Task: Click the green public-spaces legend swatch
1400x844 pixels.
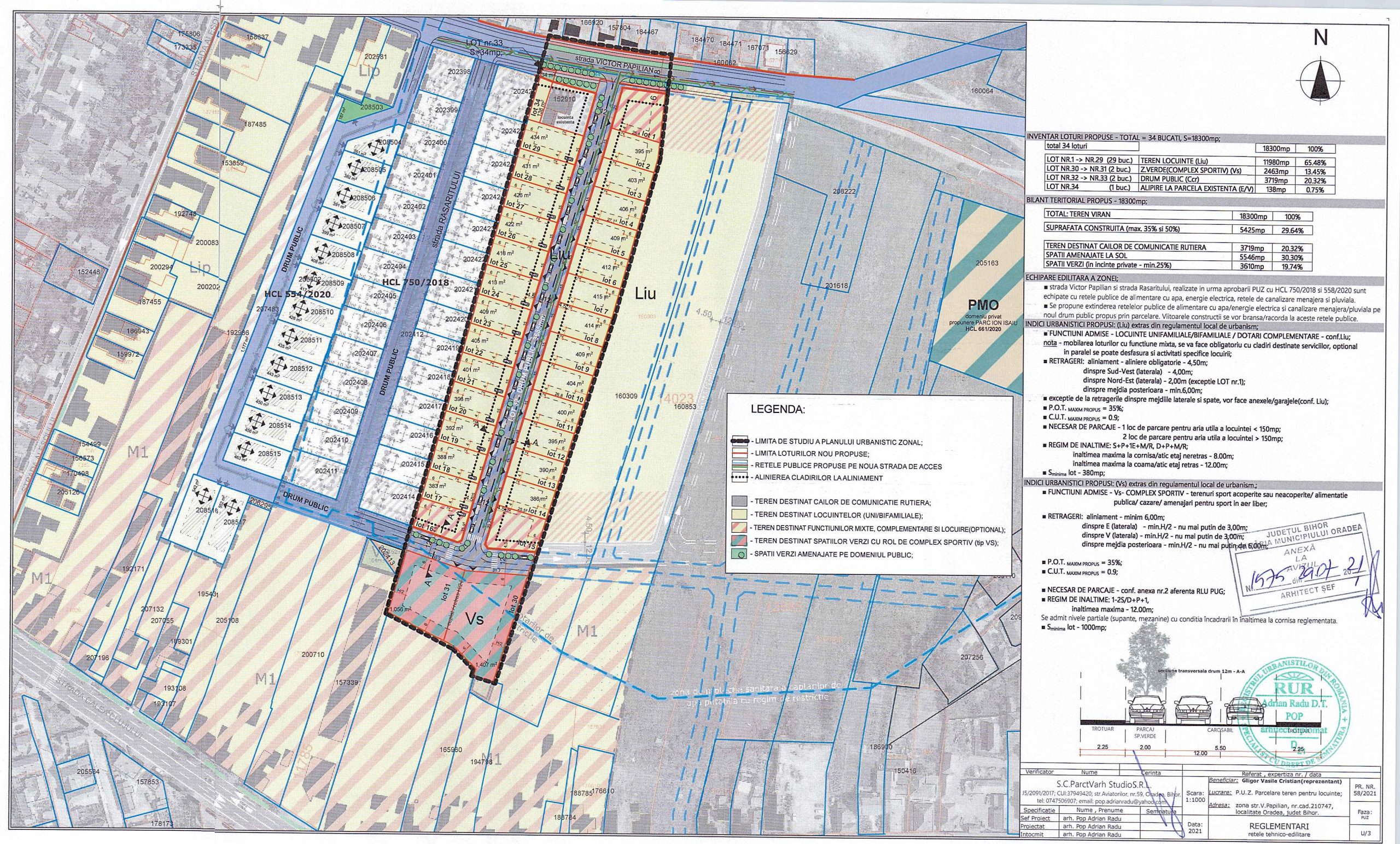Action: pyautogui.click(x=739, y=555)
